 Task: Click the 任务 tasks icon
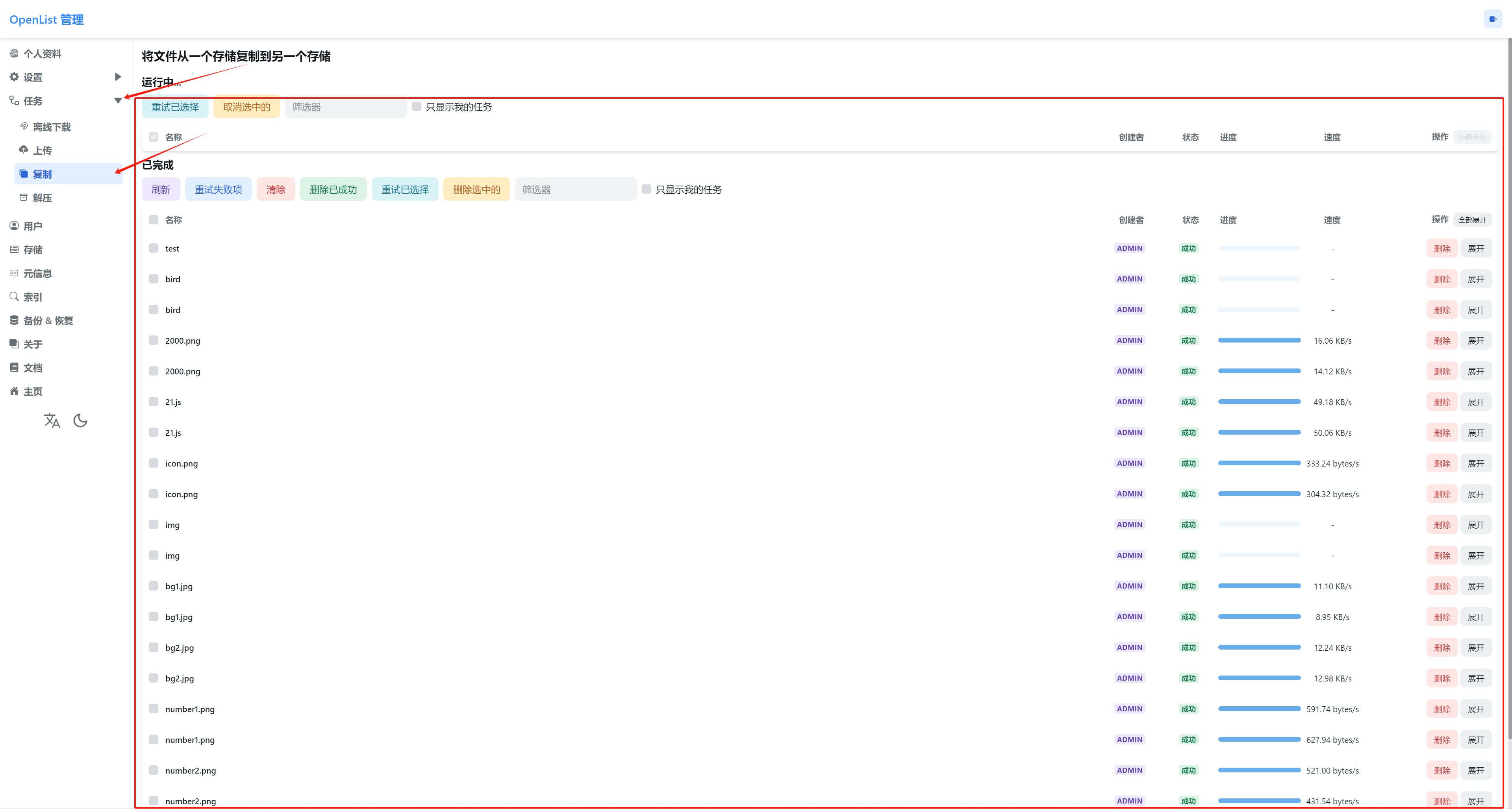pos(14,101)
